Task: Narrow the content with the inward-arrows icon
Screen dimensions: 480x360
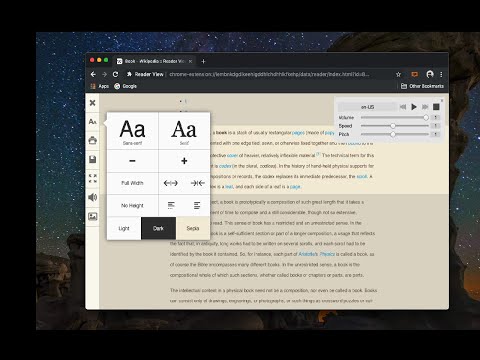Action: [x=197, y=183]
